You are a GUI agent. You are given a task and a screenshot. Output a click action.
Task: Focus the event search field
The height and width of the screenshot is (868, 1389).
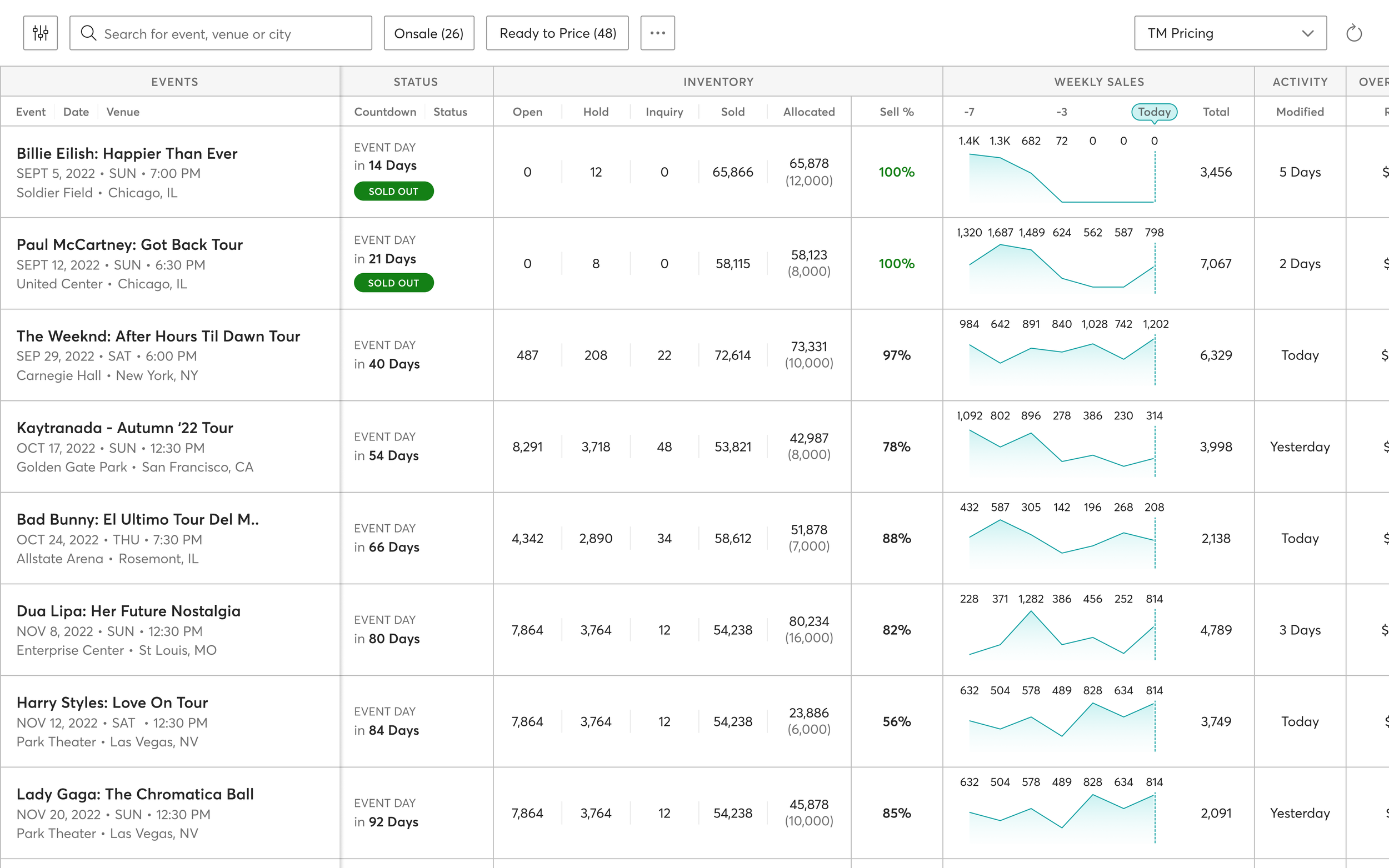tap(229, 33)
